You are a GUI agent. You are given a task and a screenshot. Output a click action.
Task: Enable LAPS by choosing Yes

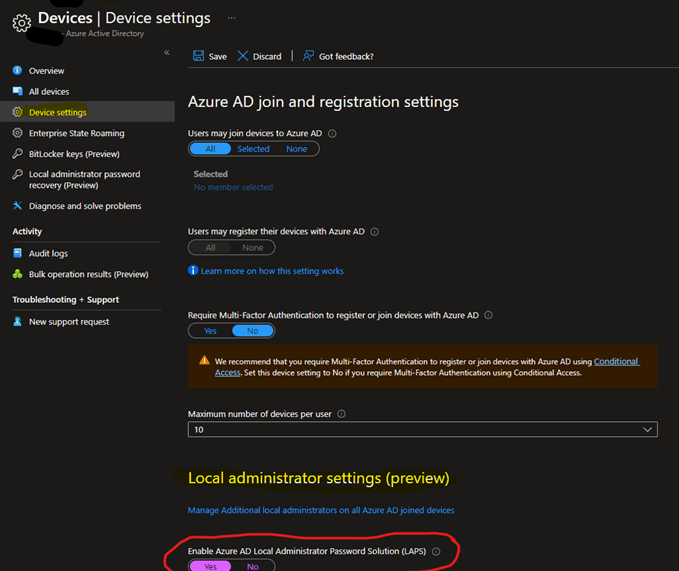(x=210, y=566)
